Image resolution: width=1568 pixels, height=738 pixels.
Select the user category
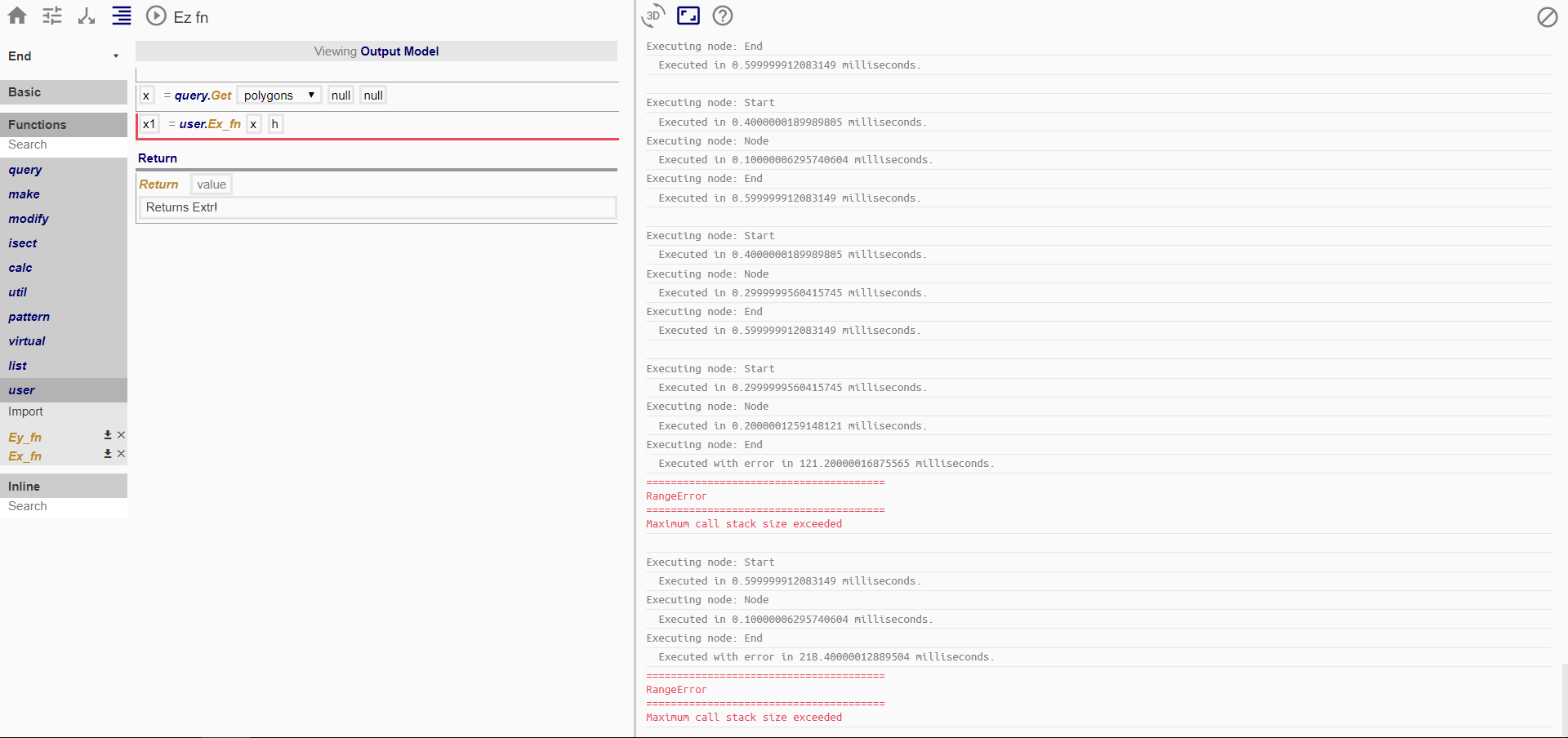point(21,389)
